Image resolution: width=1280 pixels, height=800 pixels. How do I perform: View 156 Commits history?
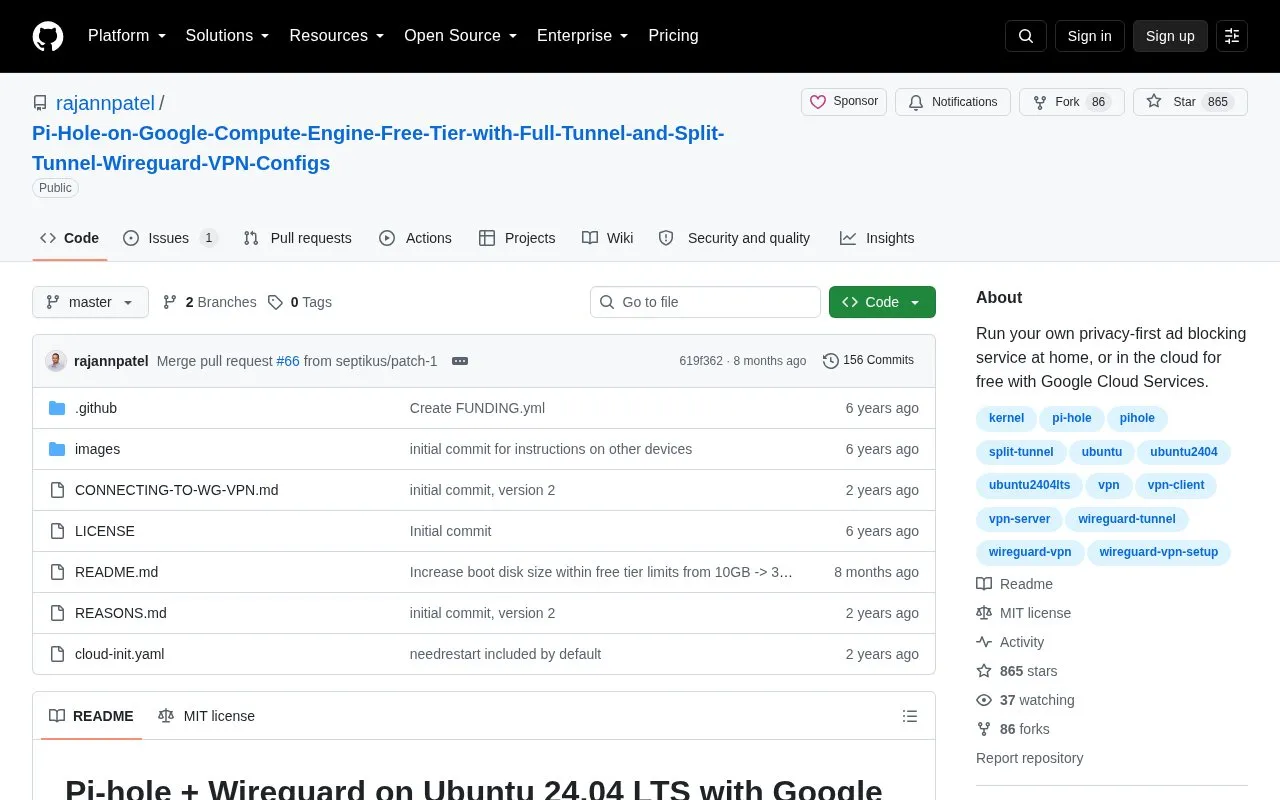click(x=868, y=361)
